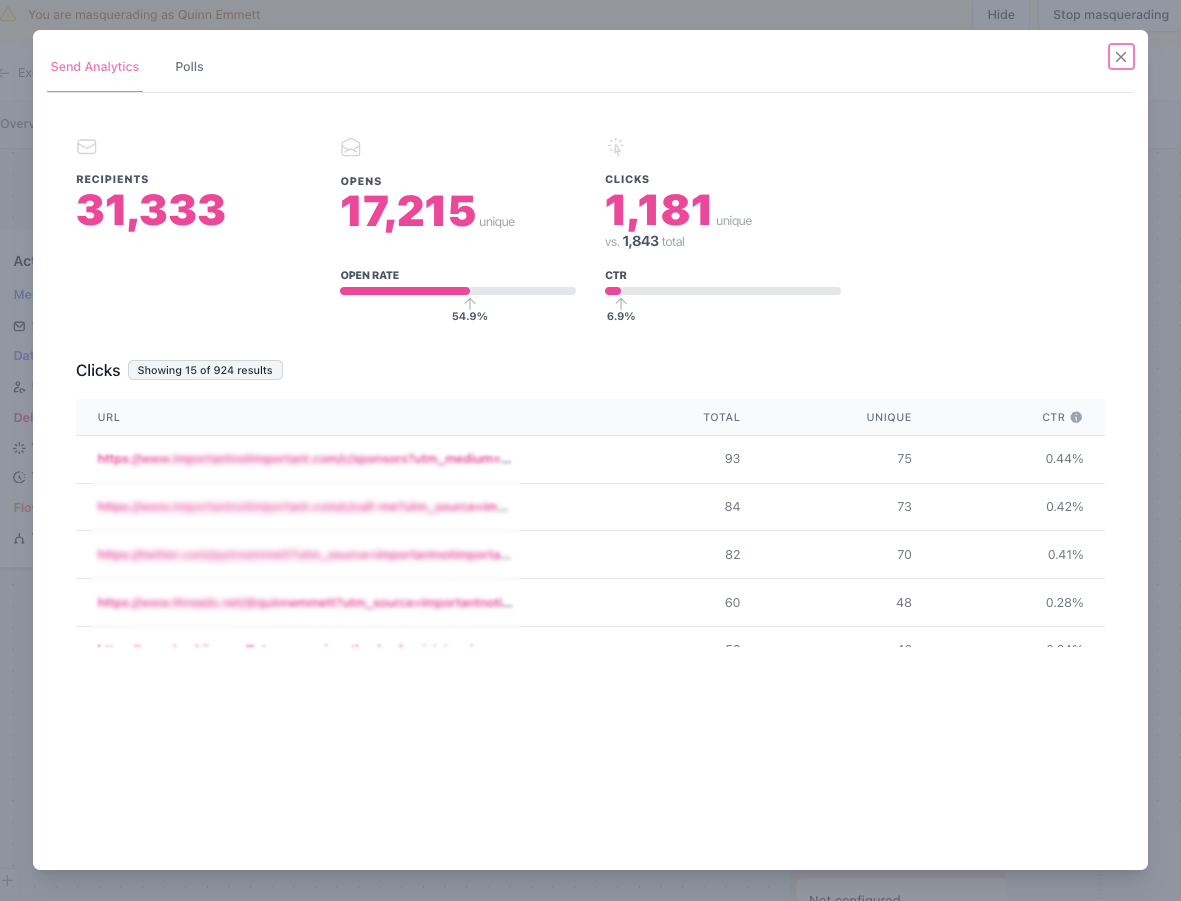Click the Showing 15 of 924 results badge
The height and width of the screenshot is (901, 1181).
[x=205, y=370]
